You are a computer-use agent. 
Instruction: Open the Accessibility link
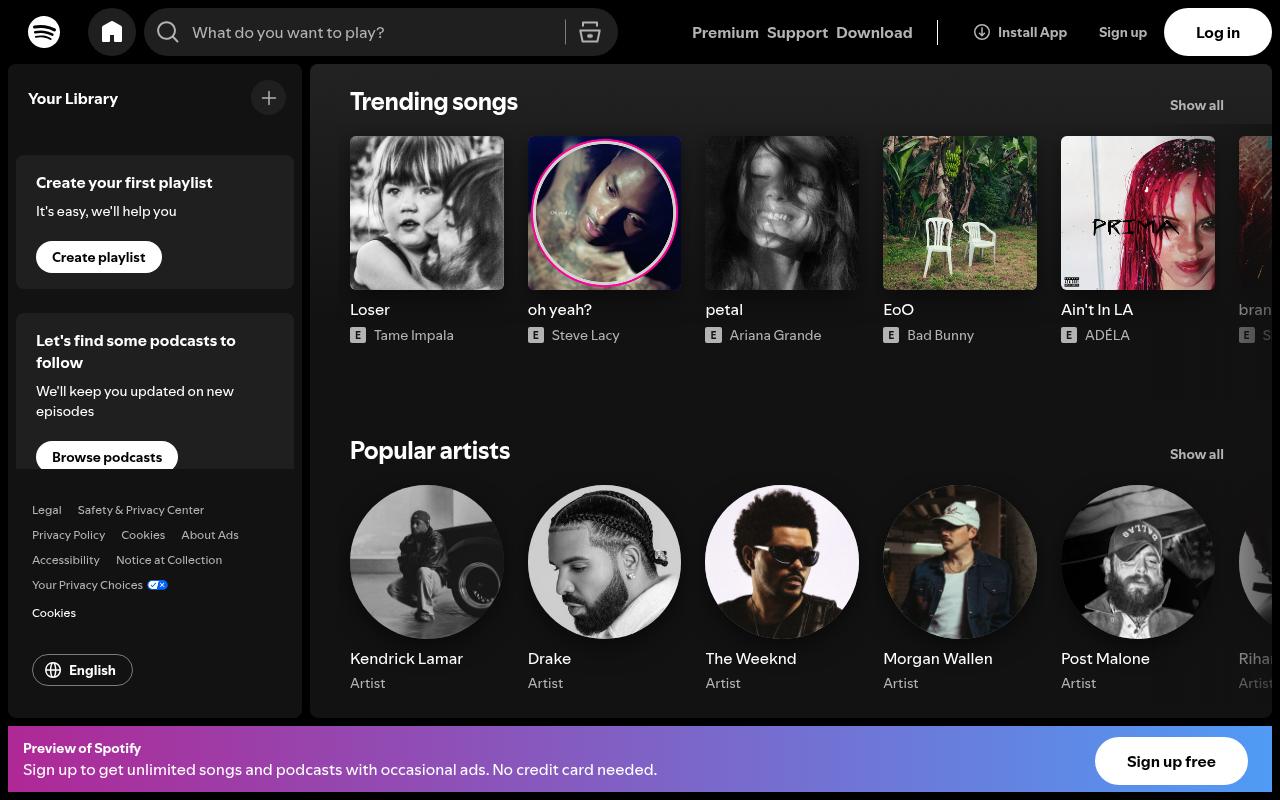[66, 560]
